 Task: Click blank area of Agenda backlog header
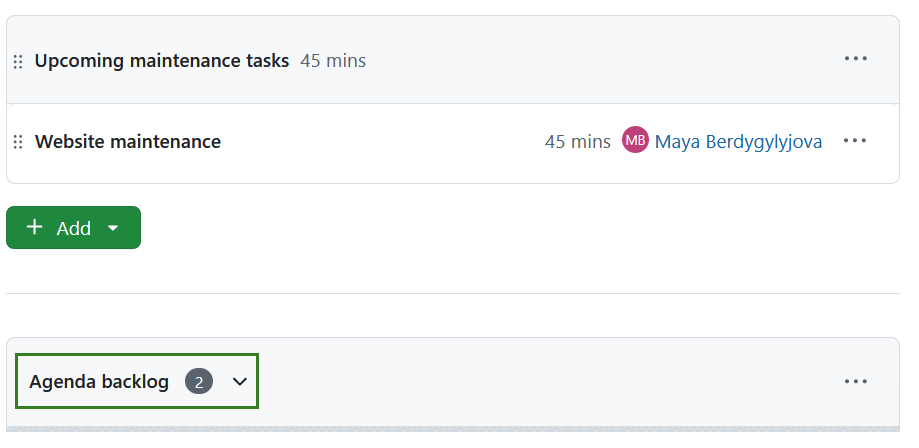tap(550, 381)
